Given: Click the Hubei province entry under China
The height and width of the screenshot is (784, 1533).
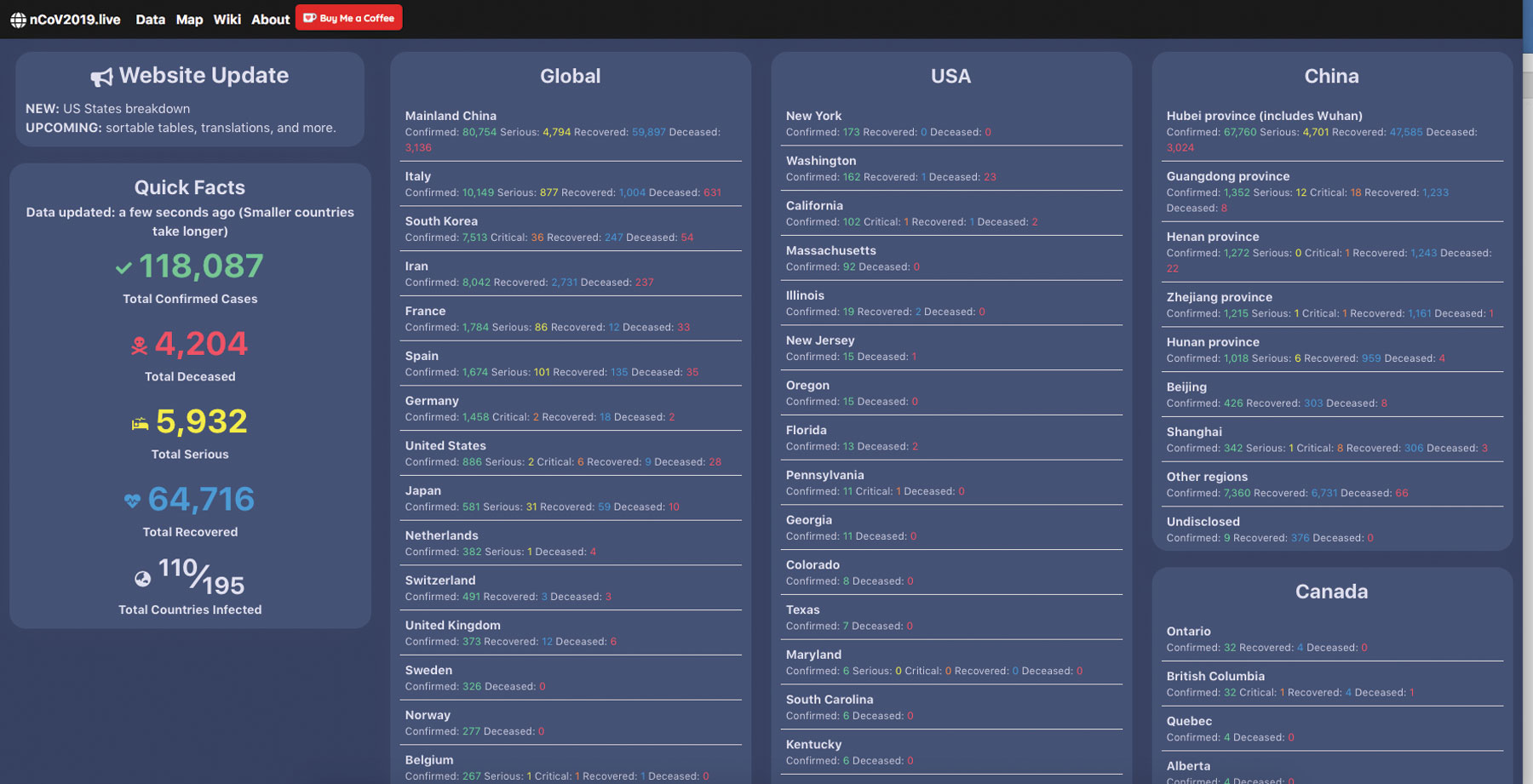Looking at the screenshot, I should point(1264,116).
